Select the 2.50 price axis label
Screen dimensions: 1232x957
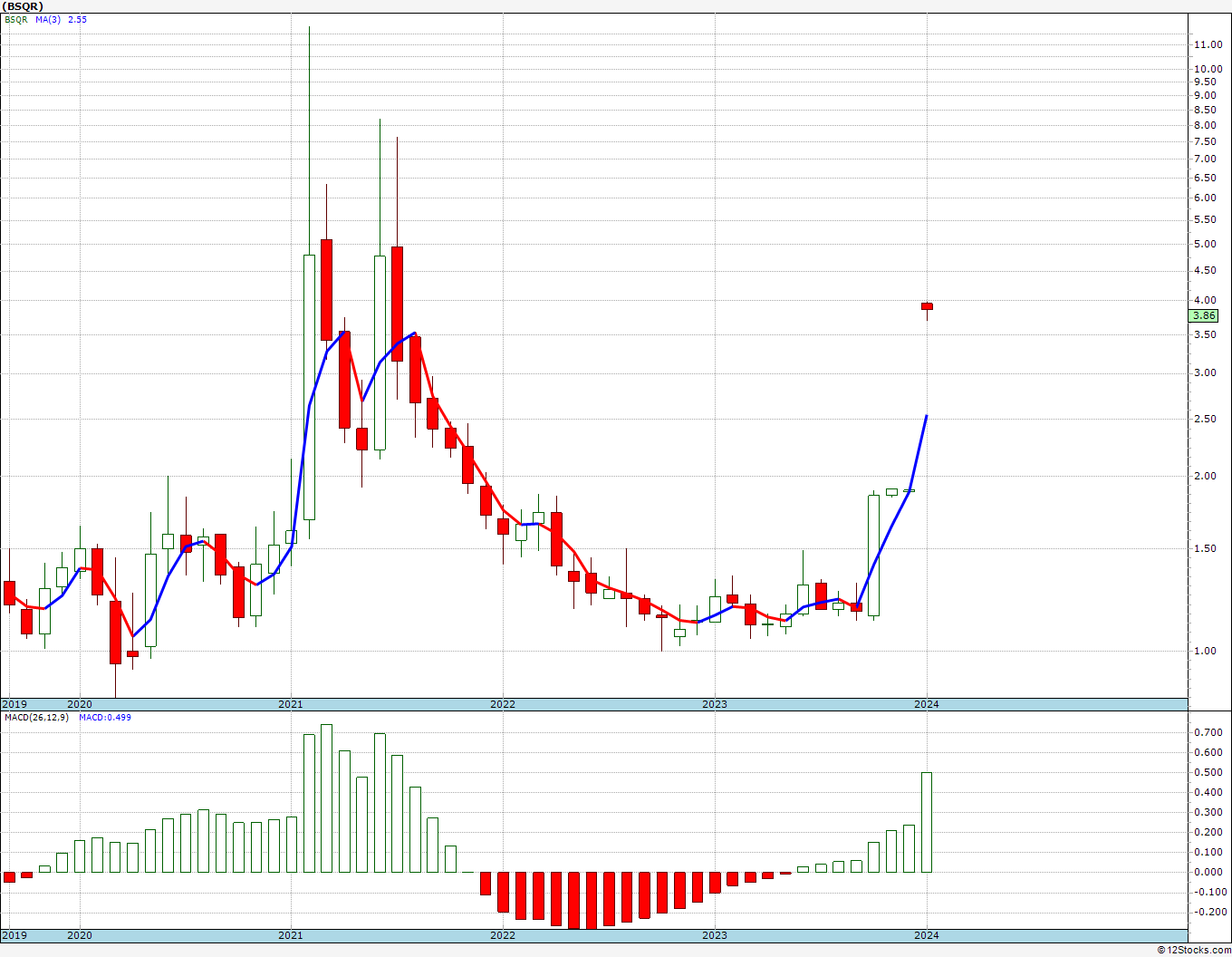(x=1205, y=420)
